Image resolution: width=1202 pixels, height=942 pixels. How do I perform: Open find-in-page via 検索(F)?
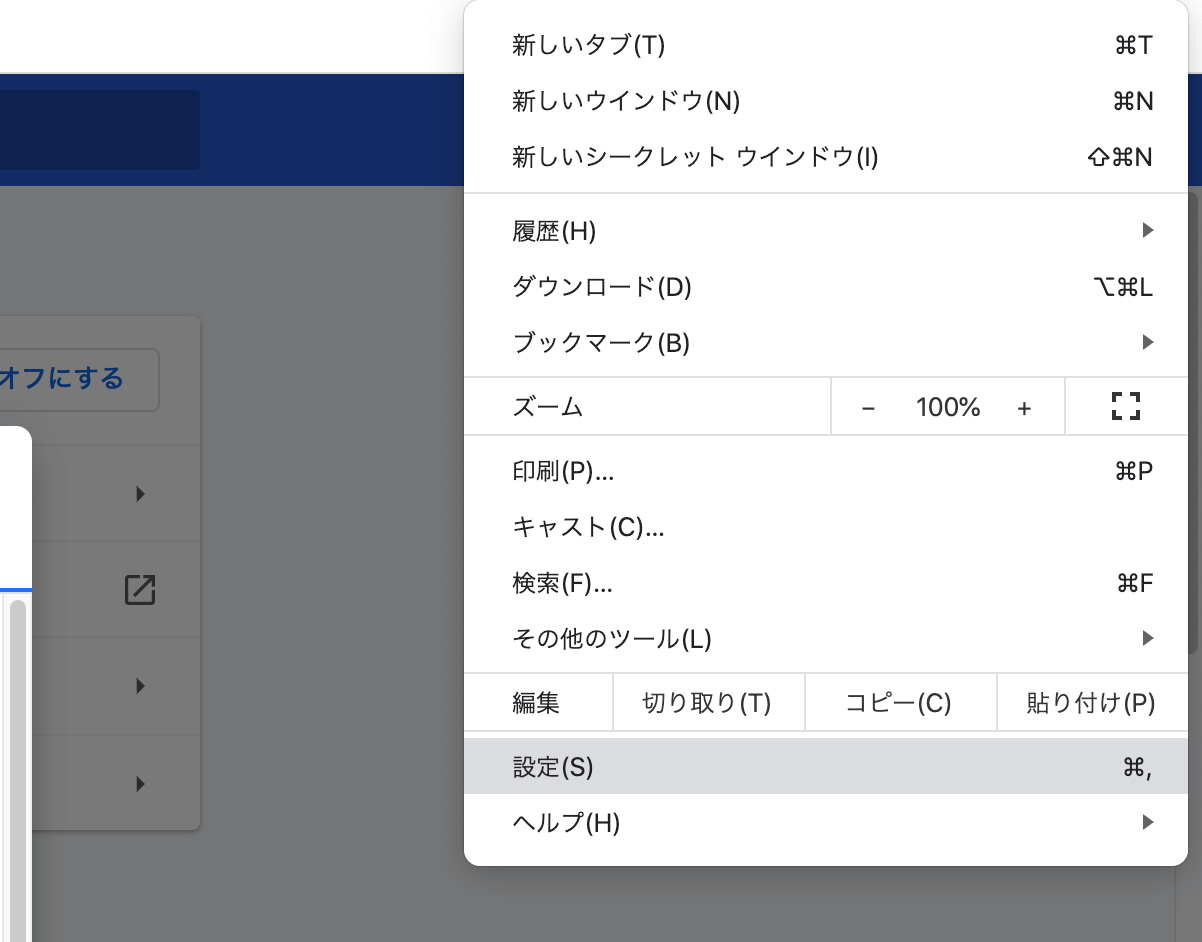point(565,584)
